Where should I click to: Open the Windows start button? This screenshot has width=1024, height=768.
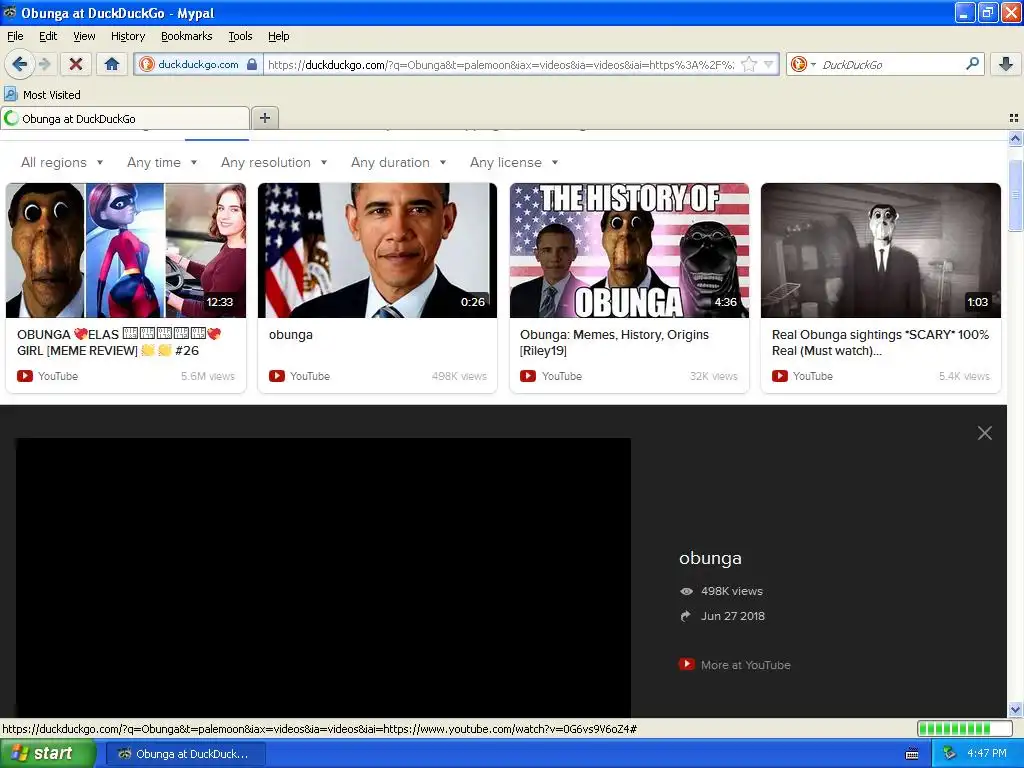click(x=47, y=754)
